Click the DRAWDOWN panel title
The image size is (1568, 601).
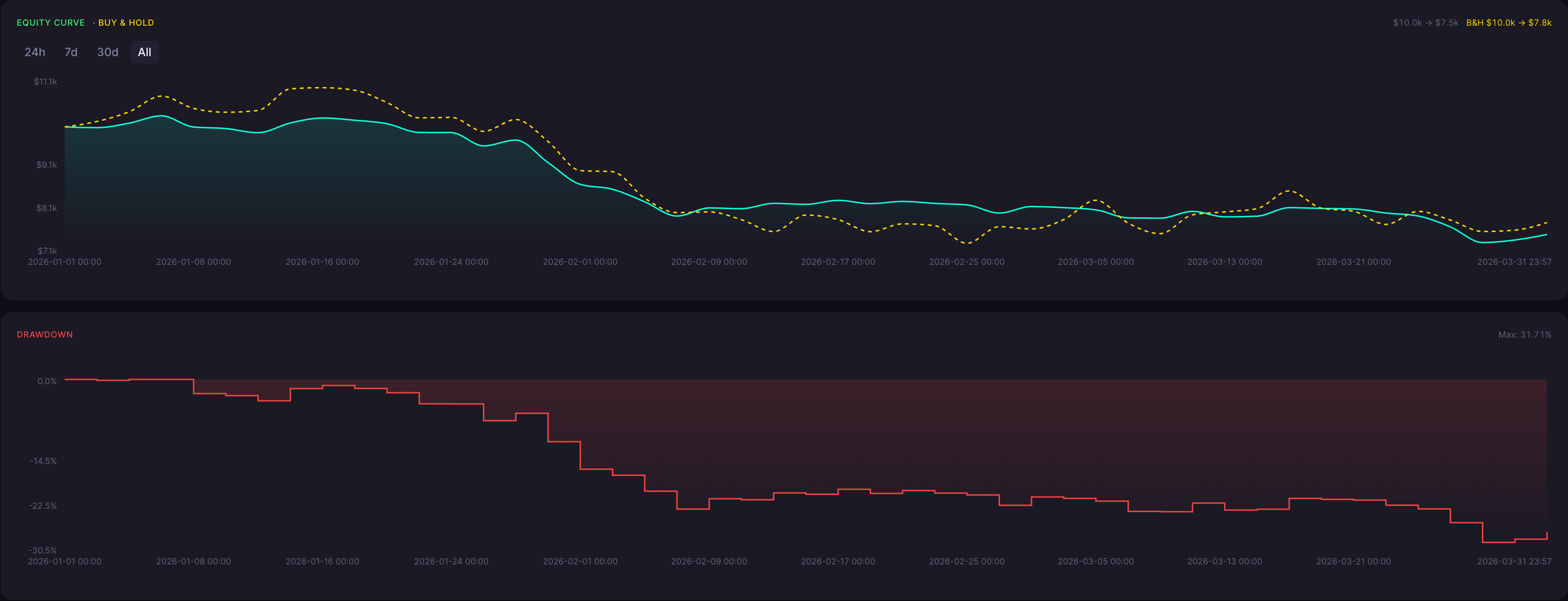coord(44,335)
